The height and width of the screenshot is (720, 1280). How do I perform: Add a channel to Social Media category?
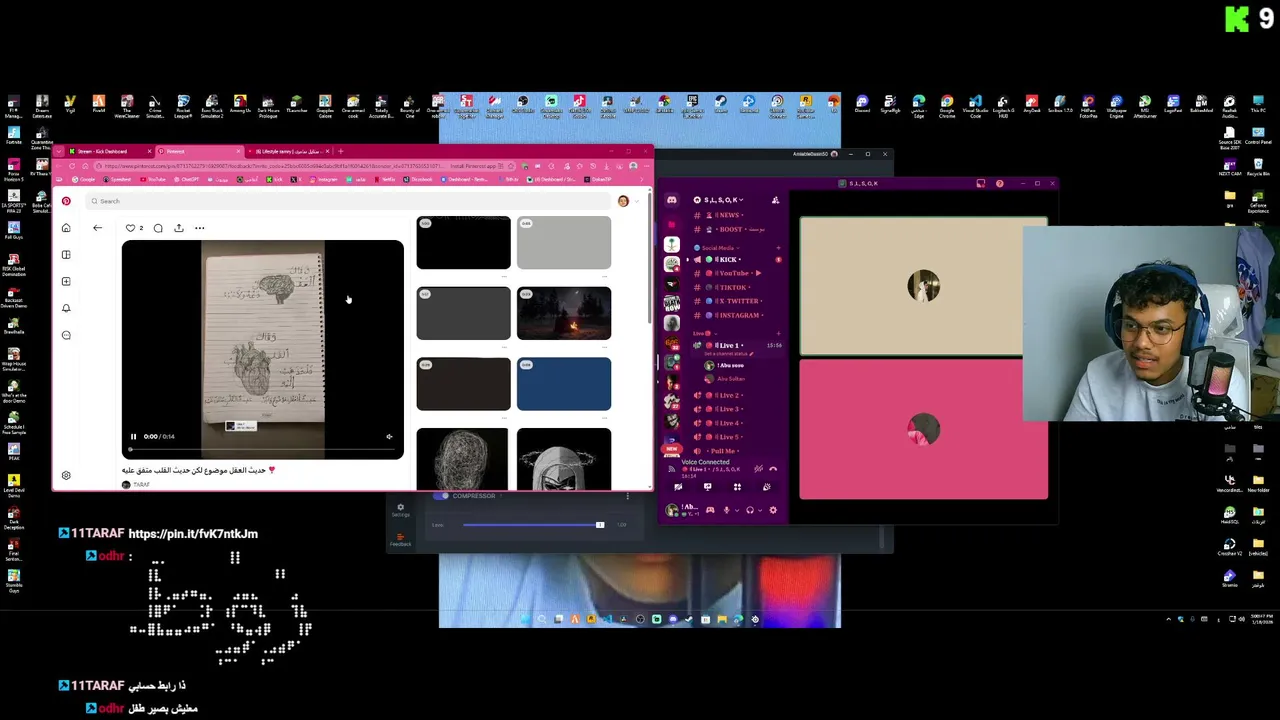tap(778, 248)
